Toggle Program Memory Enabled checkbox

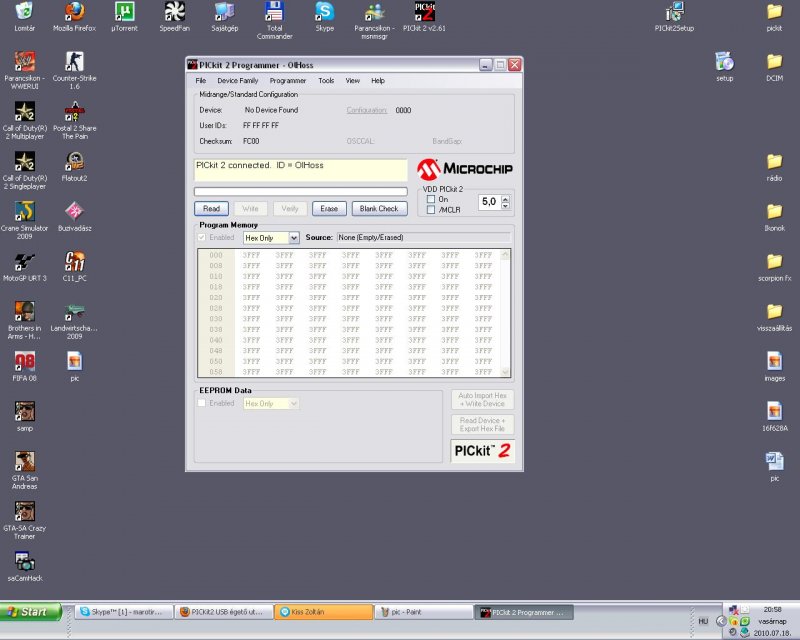point(202,237)
